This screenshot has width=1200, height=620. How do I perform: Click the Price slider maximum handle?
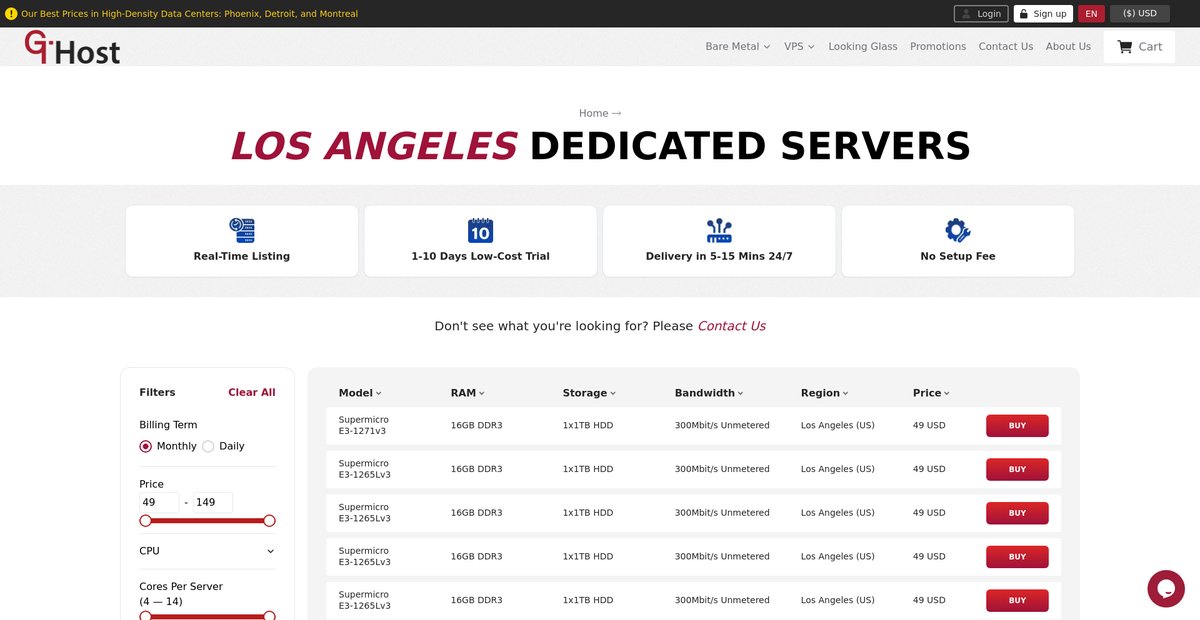(269, 520)
